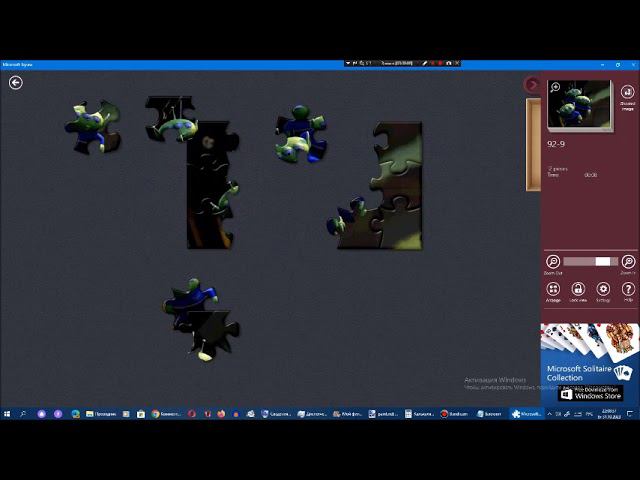The image size is (640, 480).
Task: Click the zoom level slider bar
Action: (591, 262)
